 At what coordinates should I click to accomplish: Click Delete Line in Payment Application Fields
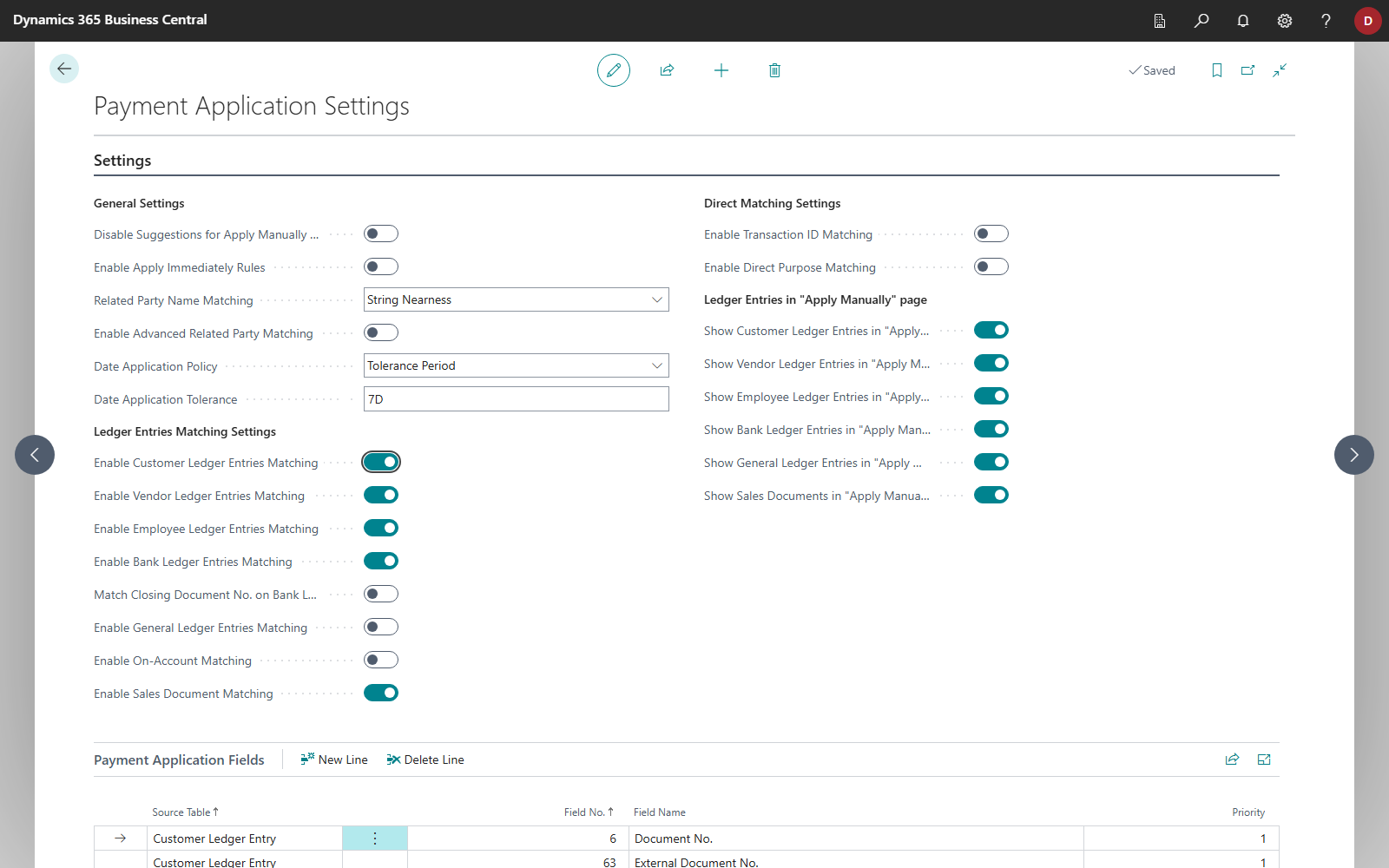tap(425, 759)
